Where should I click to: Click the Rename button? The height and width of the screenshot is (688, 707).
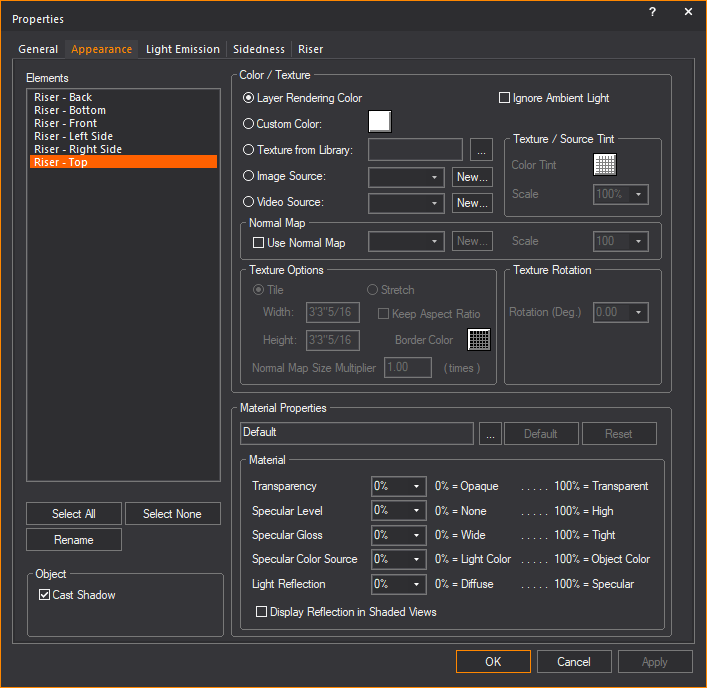(x=74, y=540)
